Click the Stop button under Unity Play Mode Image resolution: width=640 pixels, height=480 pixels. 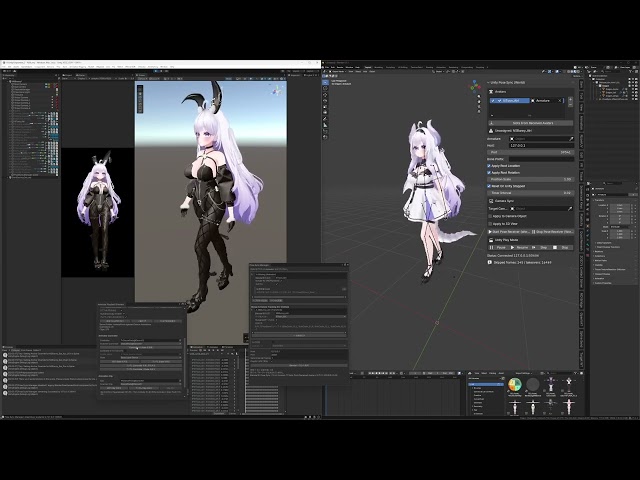[562, 247]
